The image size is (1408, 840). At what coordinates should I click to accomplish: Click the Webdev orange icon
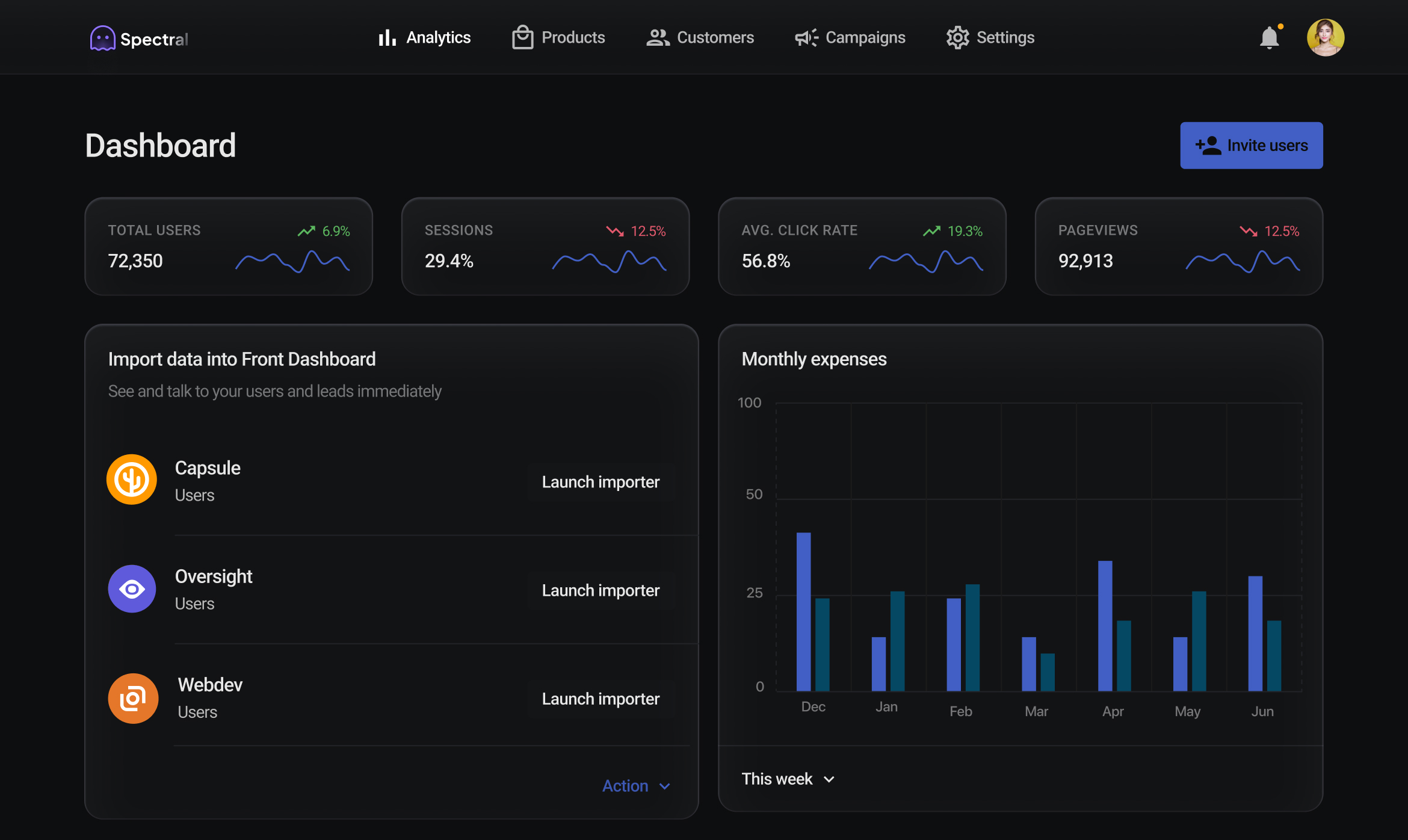click(133, 698)
